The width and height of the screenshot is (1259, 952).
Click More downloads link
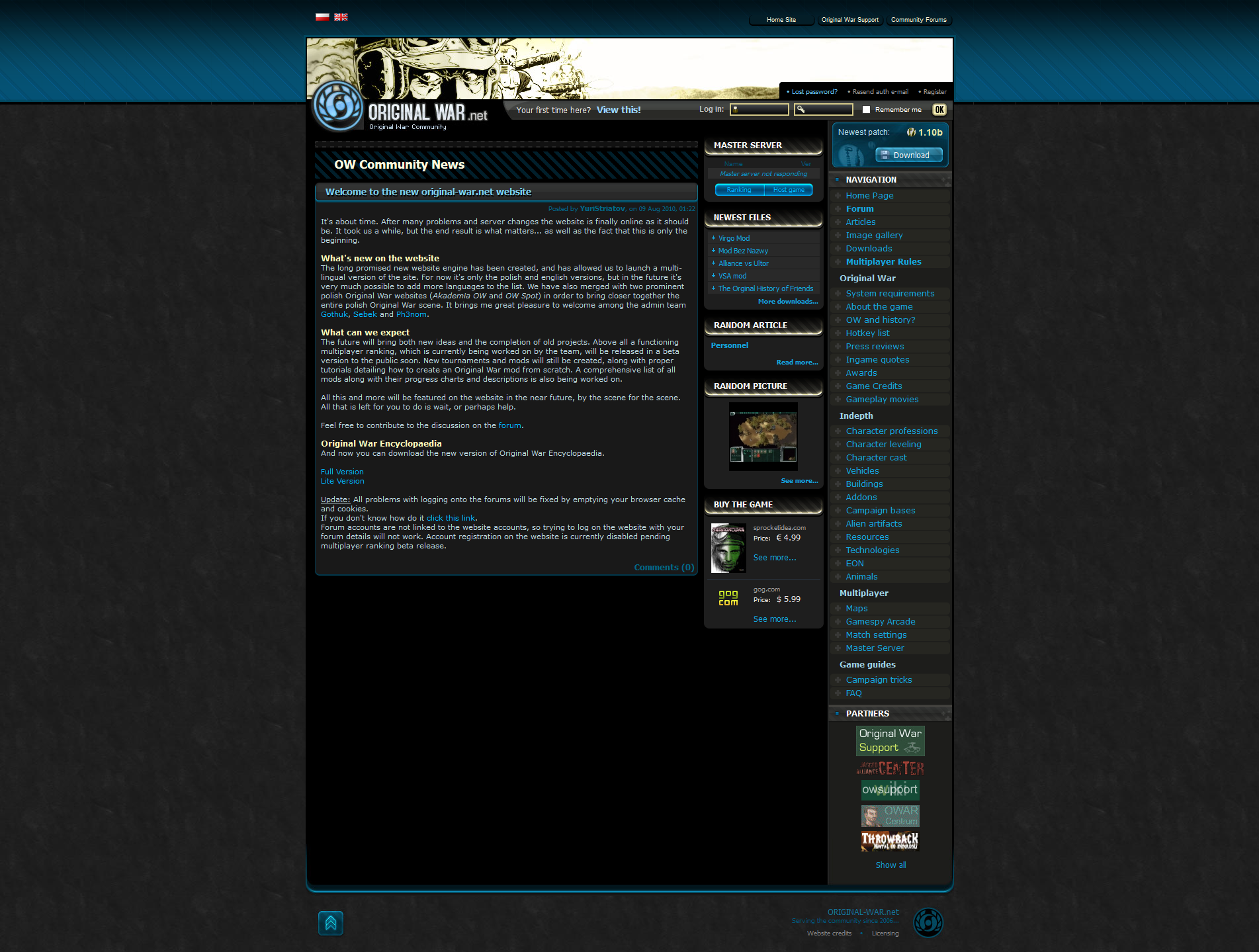point(788,302)
